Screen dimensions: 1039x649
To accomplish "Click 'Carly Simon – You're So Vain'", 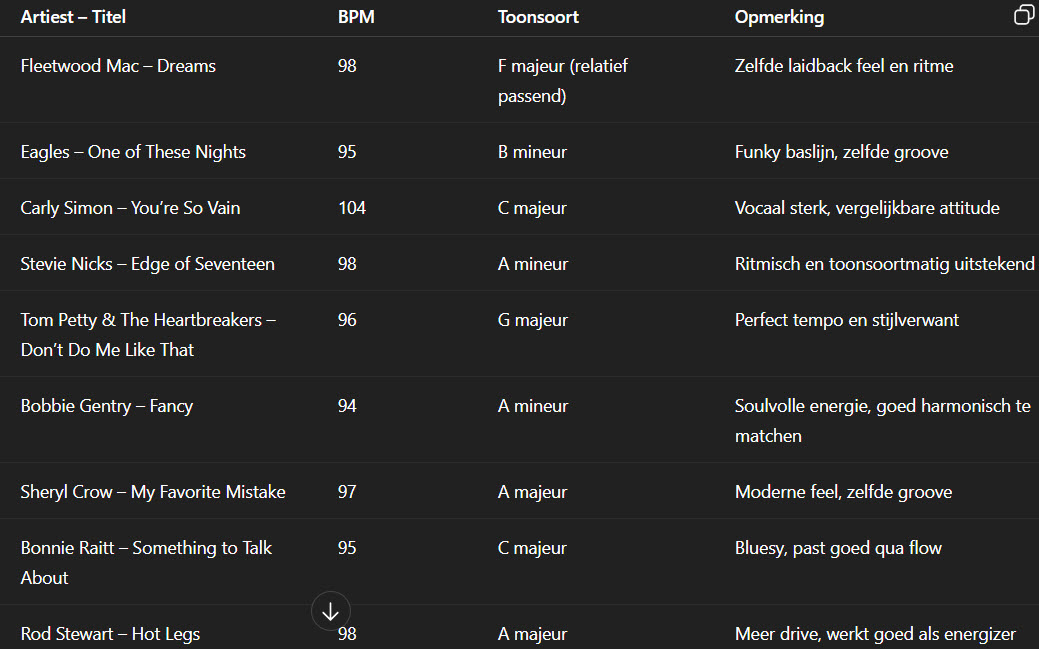I will (130, 208).
